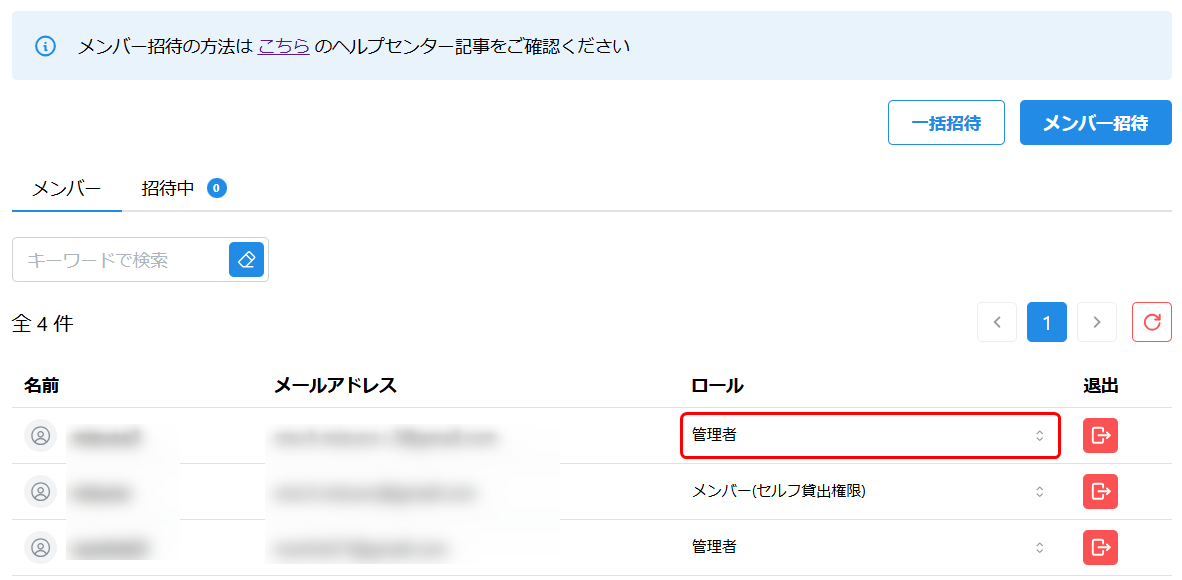The height and width of the screenshot is (580, 1182).
Task: Click the 名前 column header
Action: (x=41, y=385)
